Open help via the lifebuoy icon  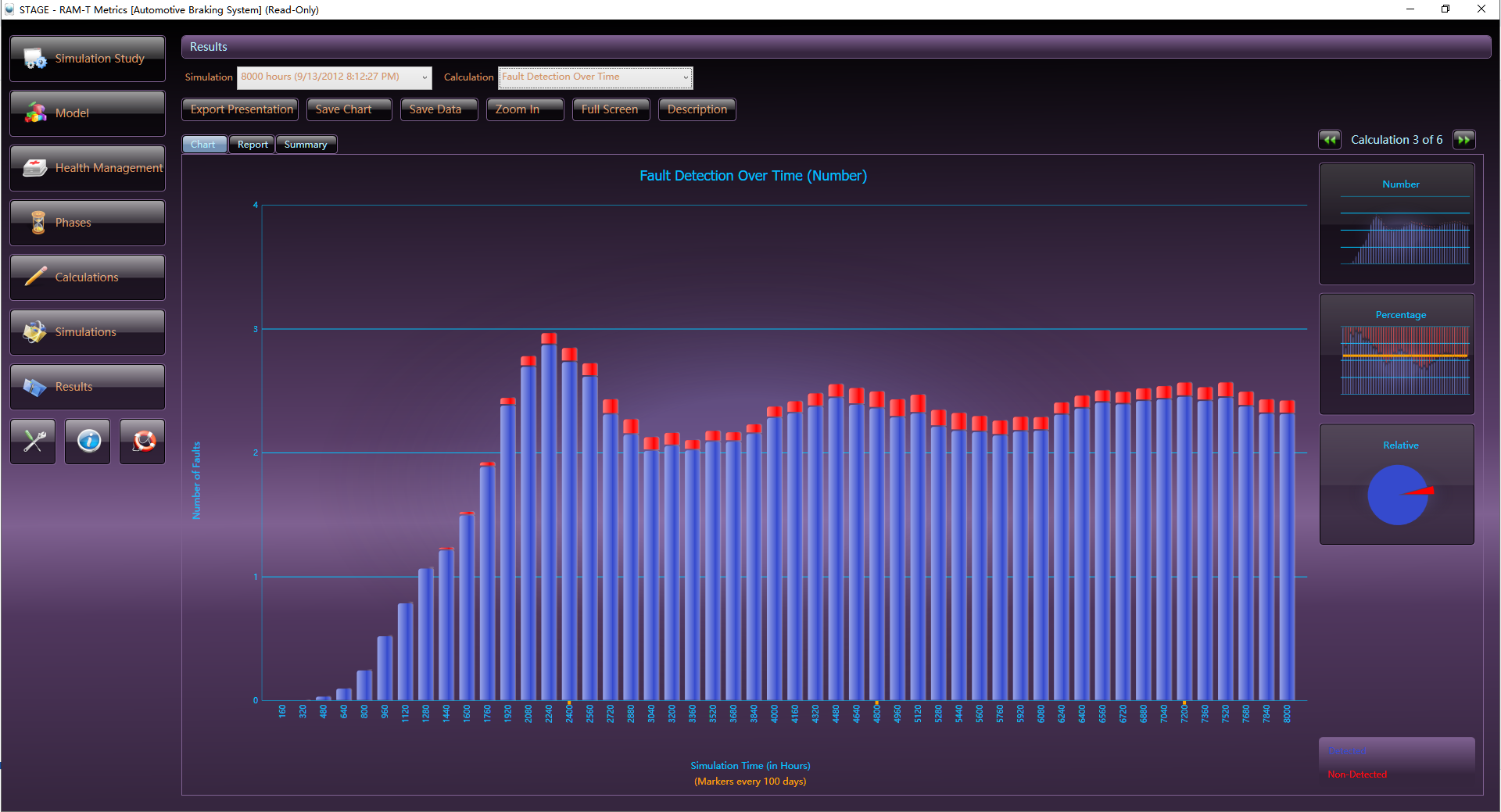pyautogui.click(x=142, y=442)
